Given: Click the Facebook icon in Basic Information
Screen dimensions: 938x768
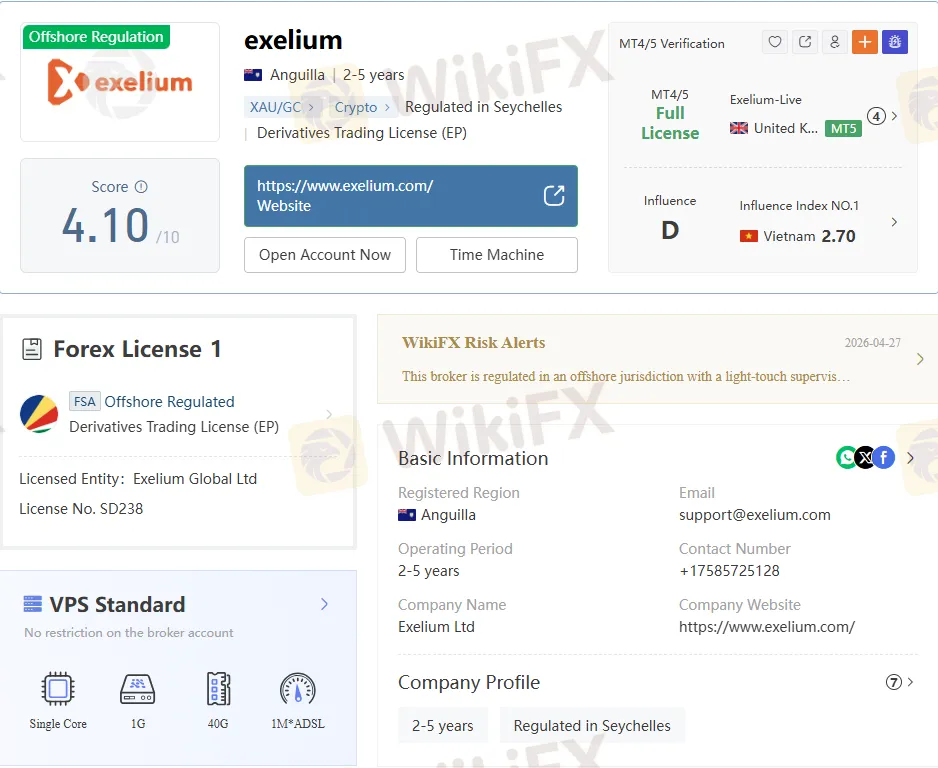Looking at the screenshot, I should point(884,458).
